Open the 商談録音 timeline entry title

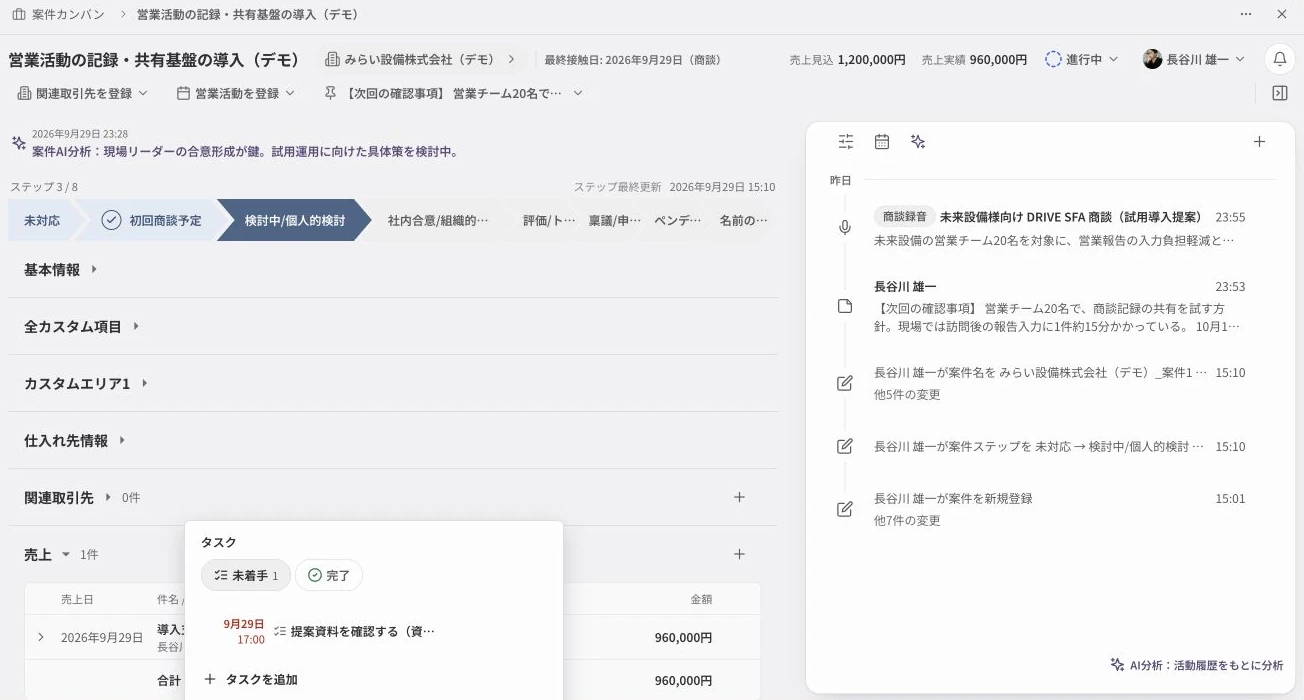pos(1070,217)
